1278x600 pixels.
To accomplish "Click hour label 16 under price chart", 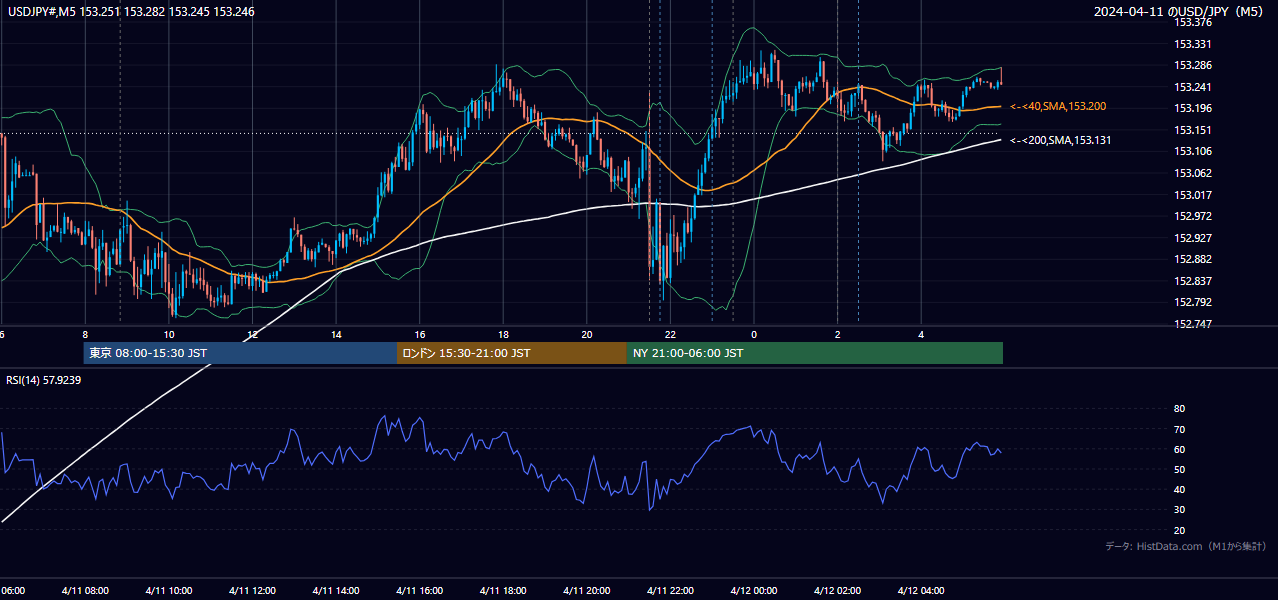I will [x=420, y=335].
